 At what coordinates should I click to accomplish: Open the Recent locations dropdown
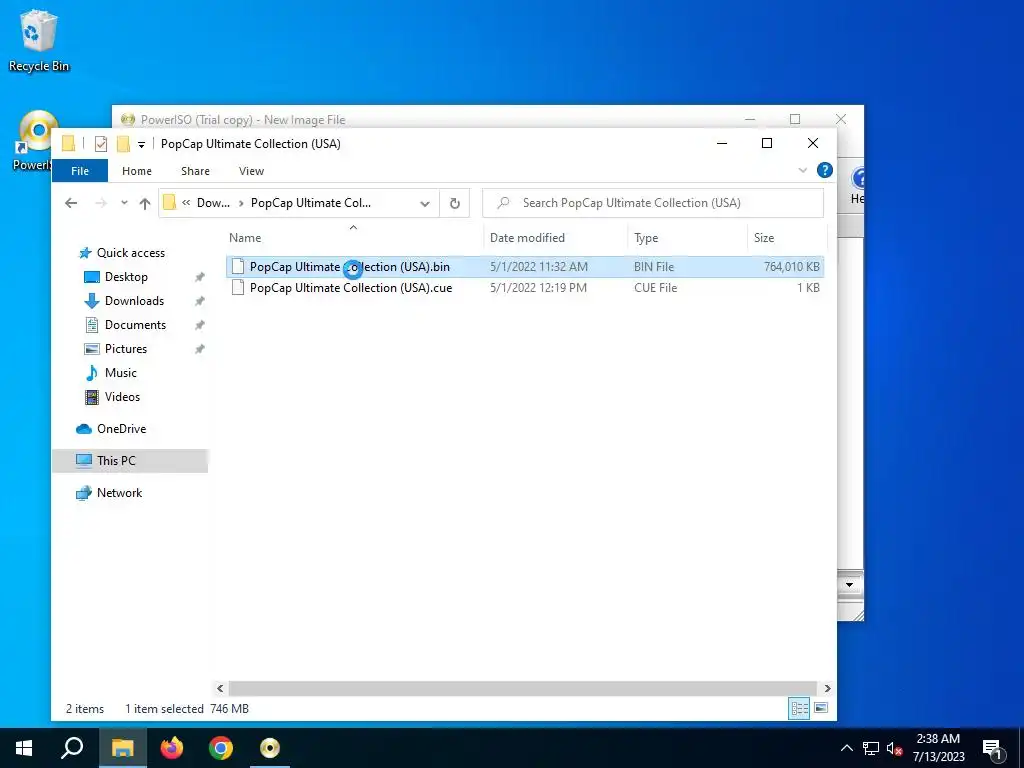coord(124,203)
